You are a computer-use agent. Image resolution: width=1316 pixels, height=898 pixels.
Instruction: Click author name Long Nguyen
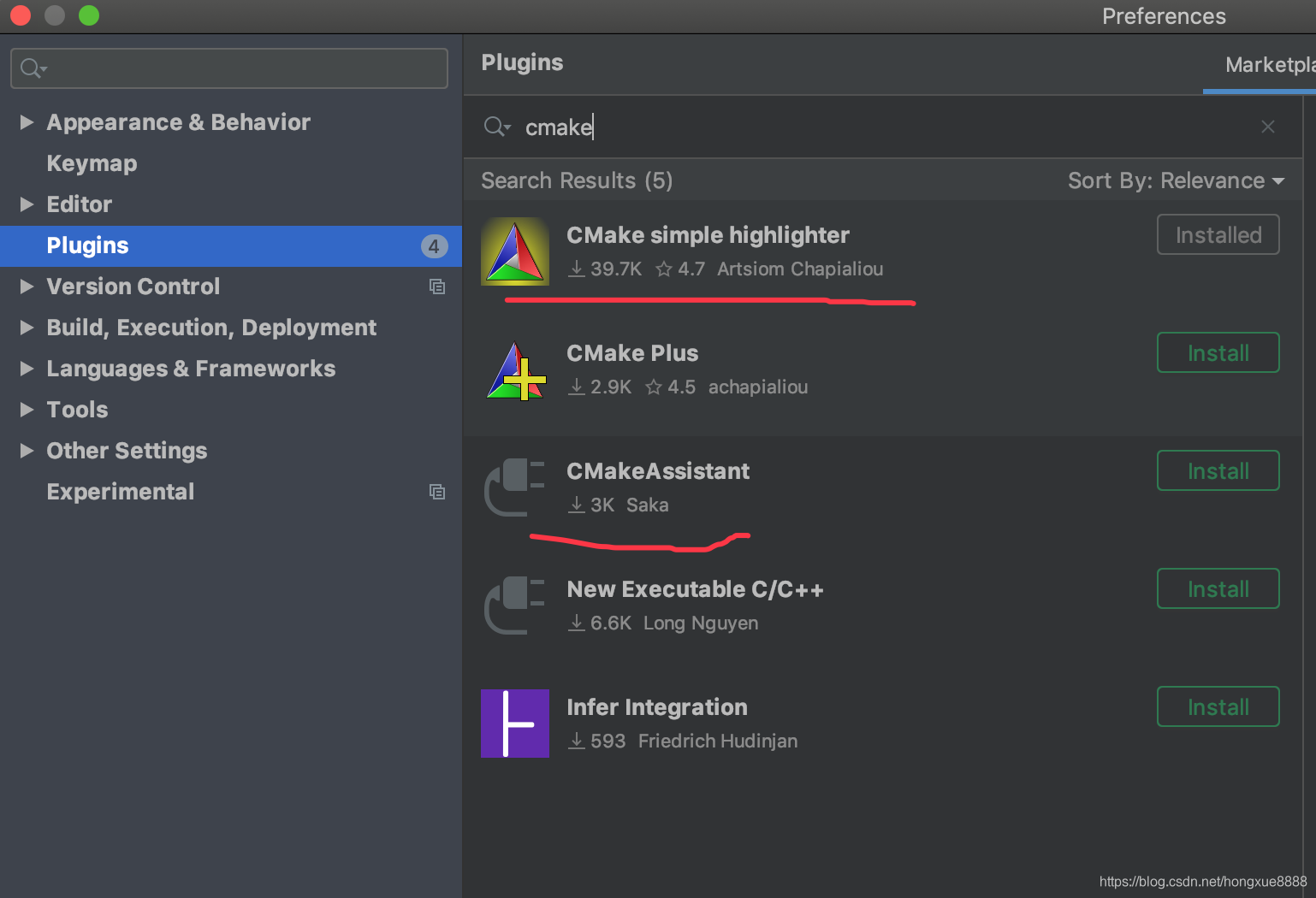click(701, 623)
